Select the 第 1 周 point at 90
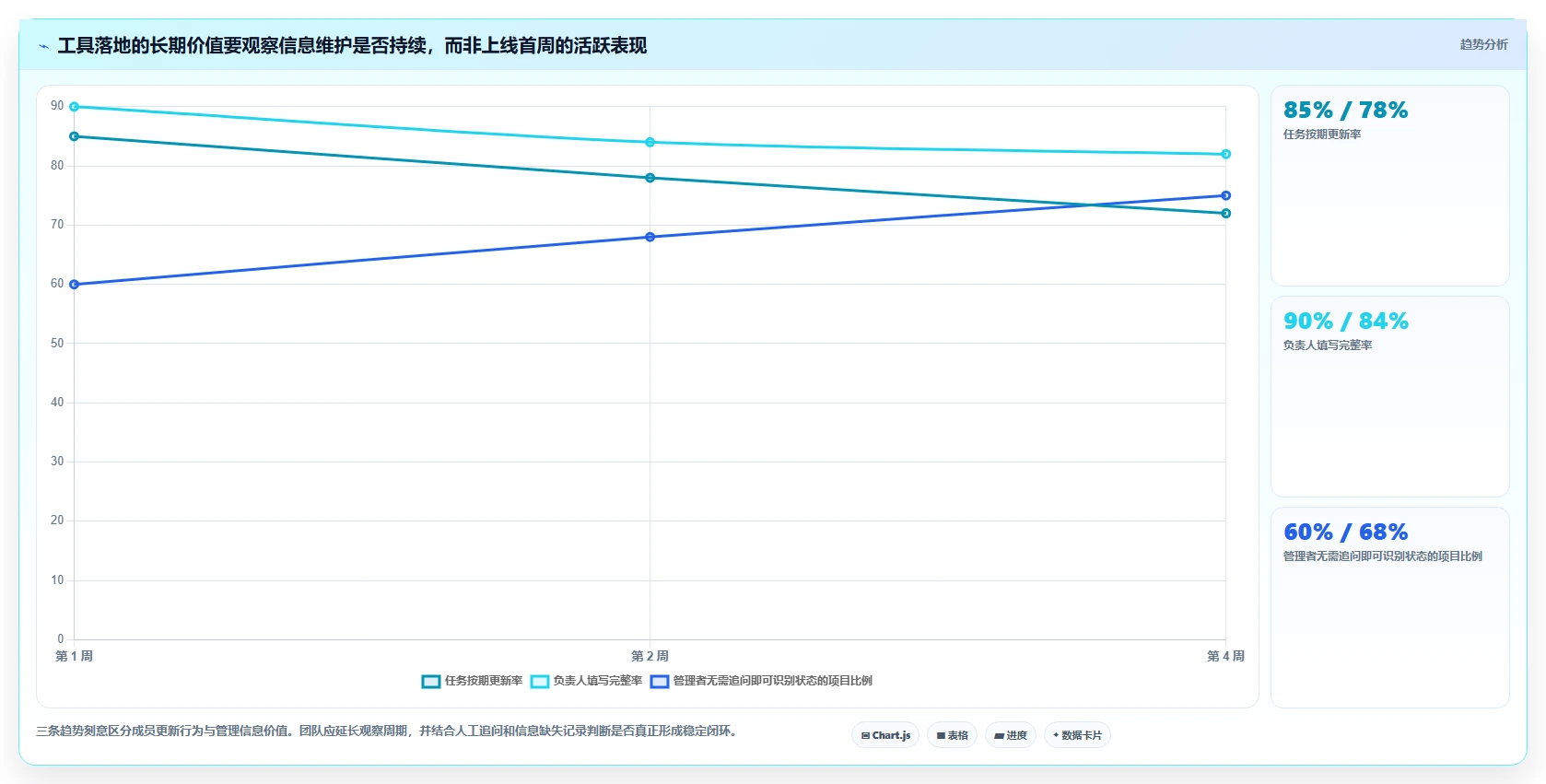 [x=75, y=107]
